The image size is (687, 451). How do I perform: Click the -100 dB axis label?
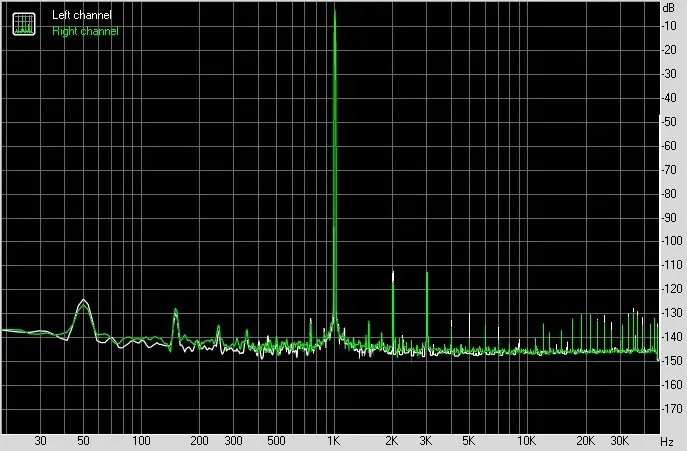coord(672,241)
